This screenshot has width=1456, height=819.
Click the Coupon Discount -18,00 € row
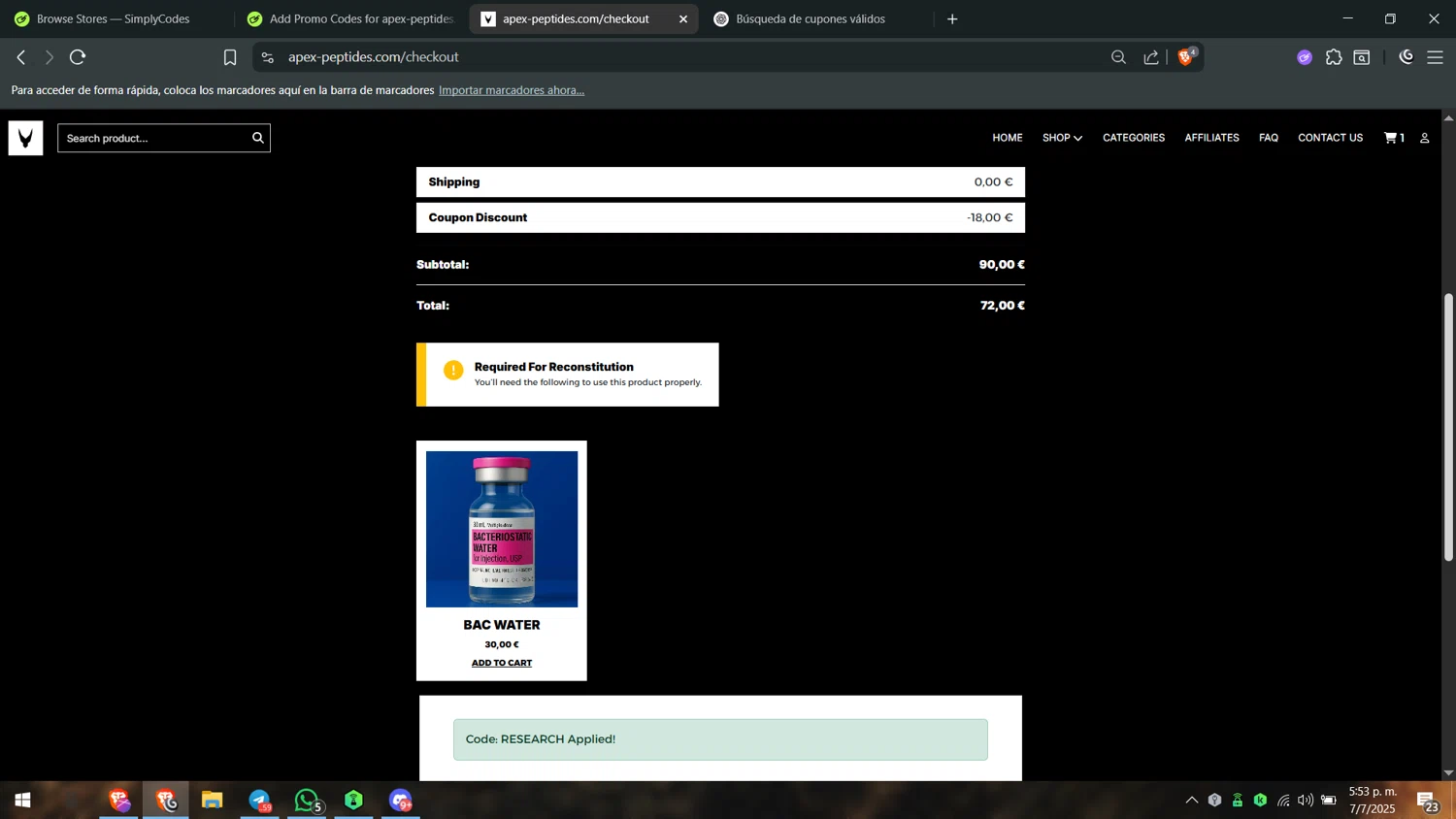tap(720, 217)
